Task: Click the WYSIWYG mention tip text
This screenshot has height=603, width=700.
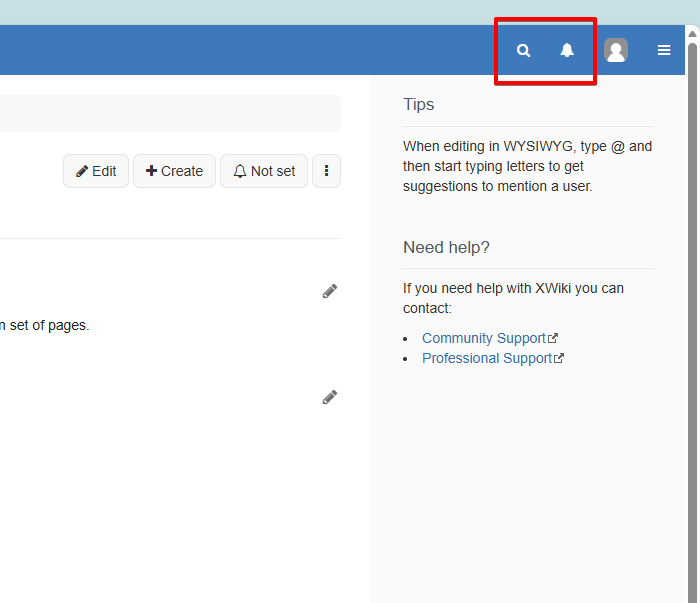Action: [x=527, y=166]
